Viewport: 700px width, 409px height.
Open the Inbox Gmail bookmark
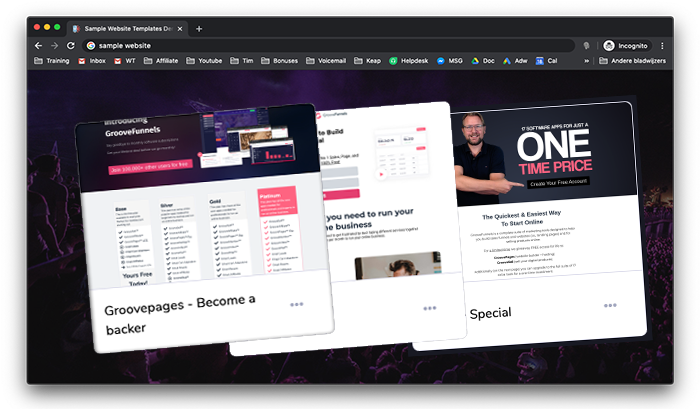tap(92, 61)
